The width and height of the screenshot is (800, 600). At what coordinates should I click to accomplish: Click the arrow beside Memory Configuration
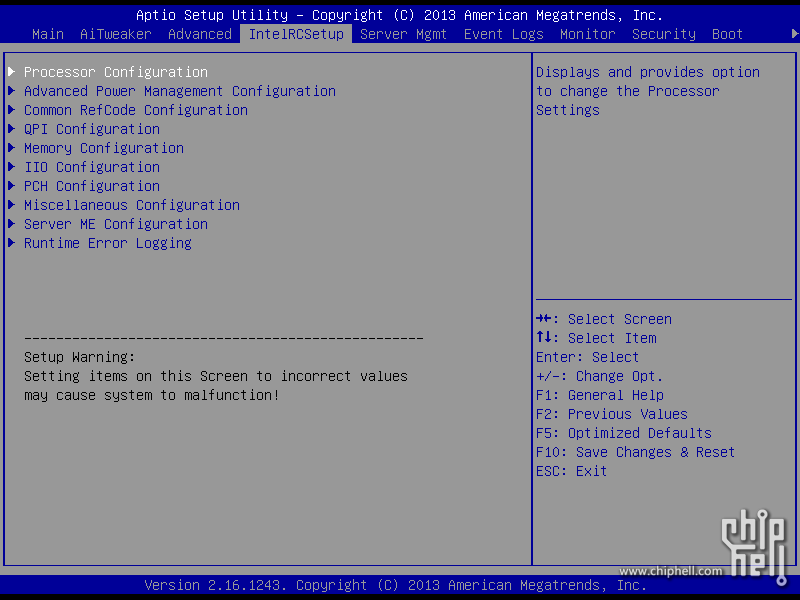point(12,147)
